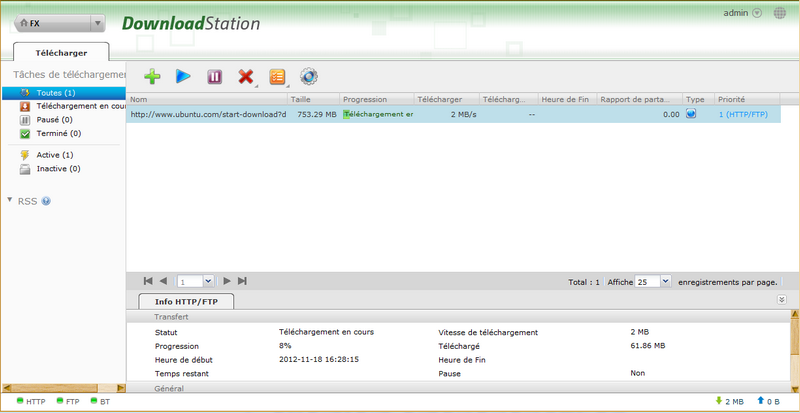Remove task with the red X icon

click(246, 77)
